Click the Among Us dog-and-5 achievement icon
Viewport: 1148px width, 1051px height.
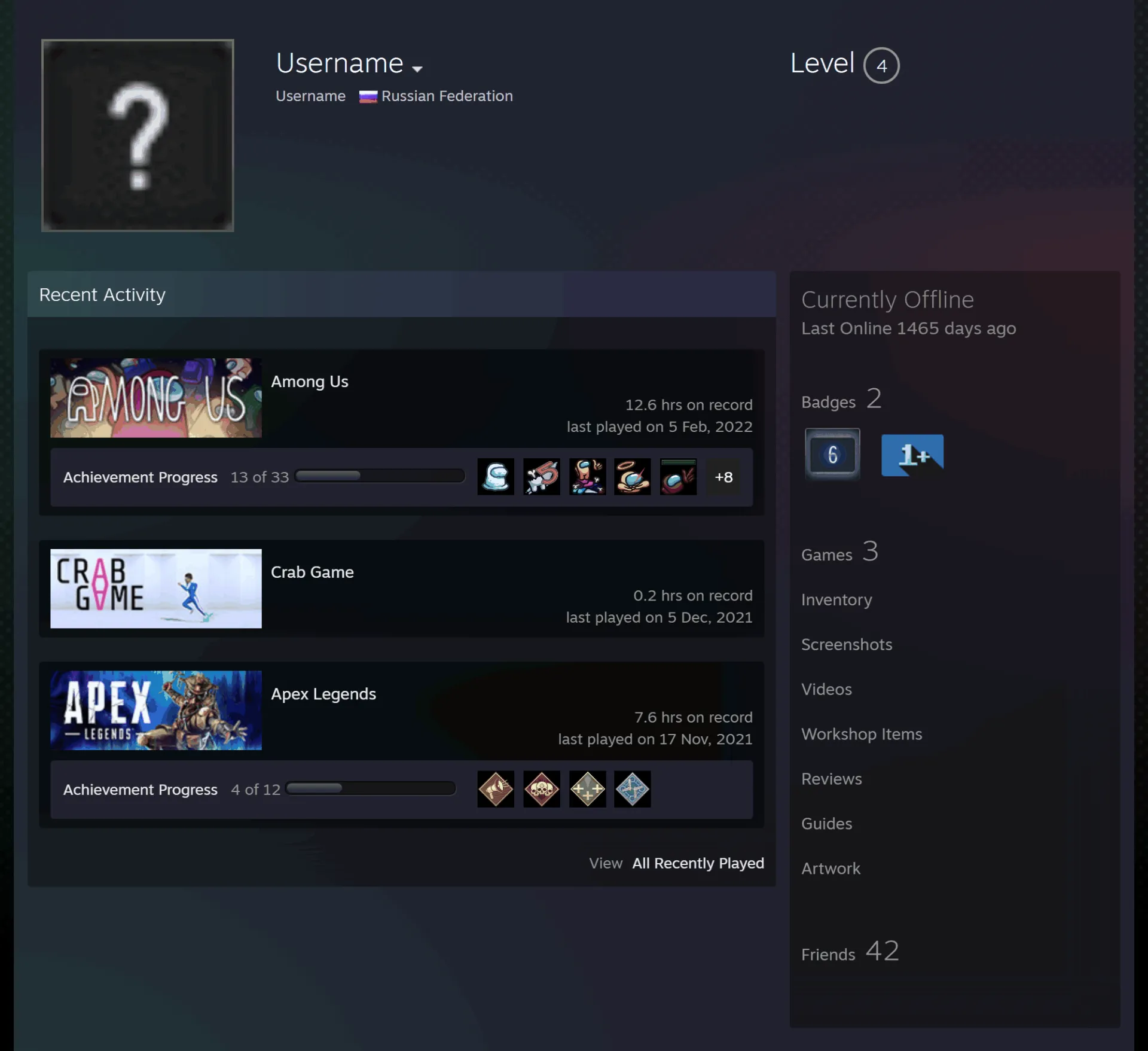542,477
